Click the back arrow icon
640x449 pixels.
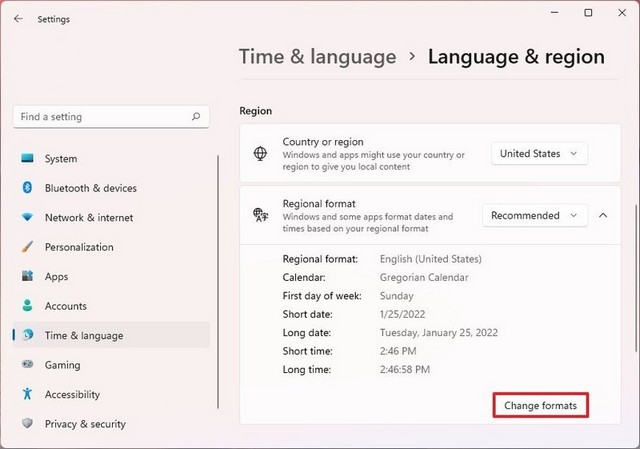(x=18, y=19)
